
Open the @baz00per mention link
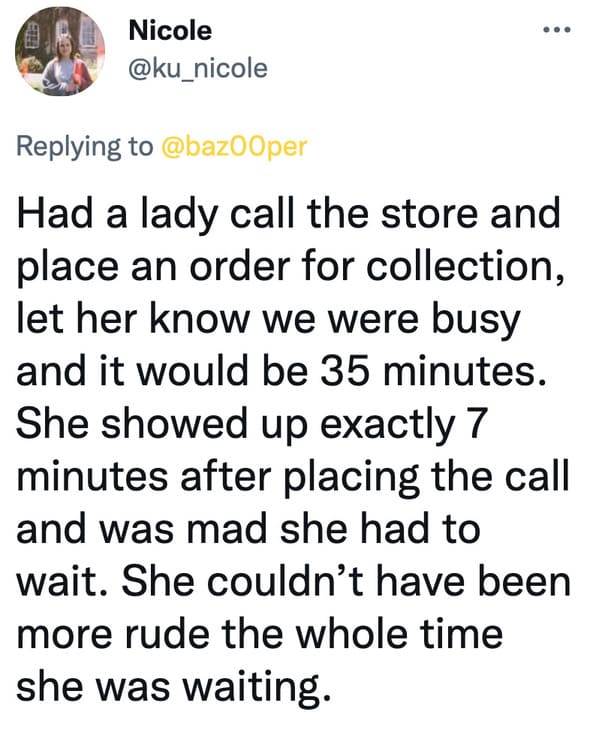coord(234,146)
